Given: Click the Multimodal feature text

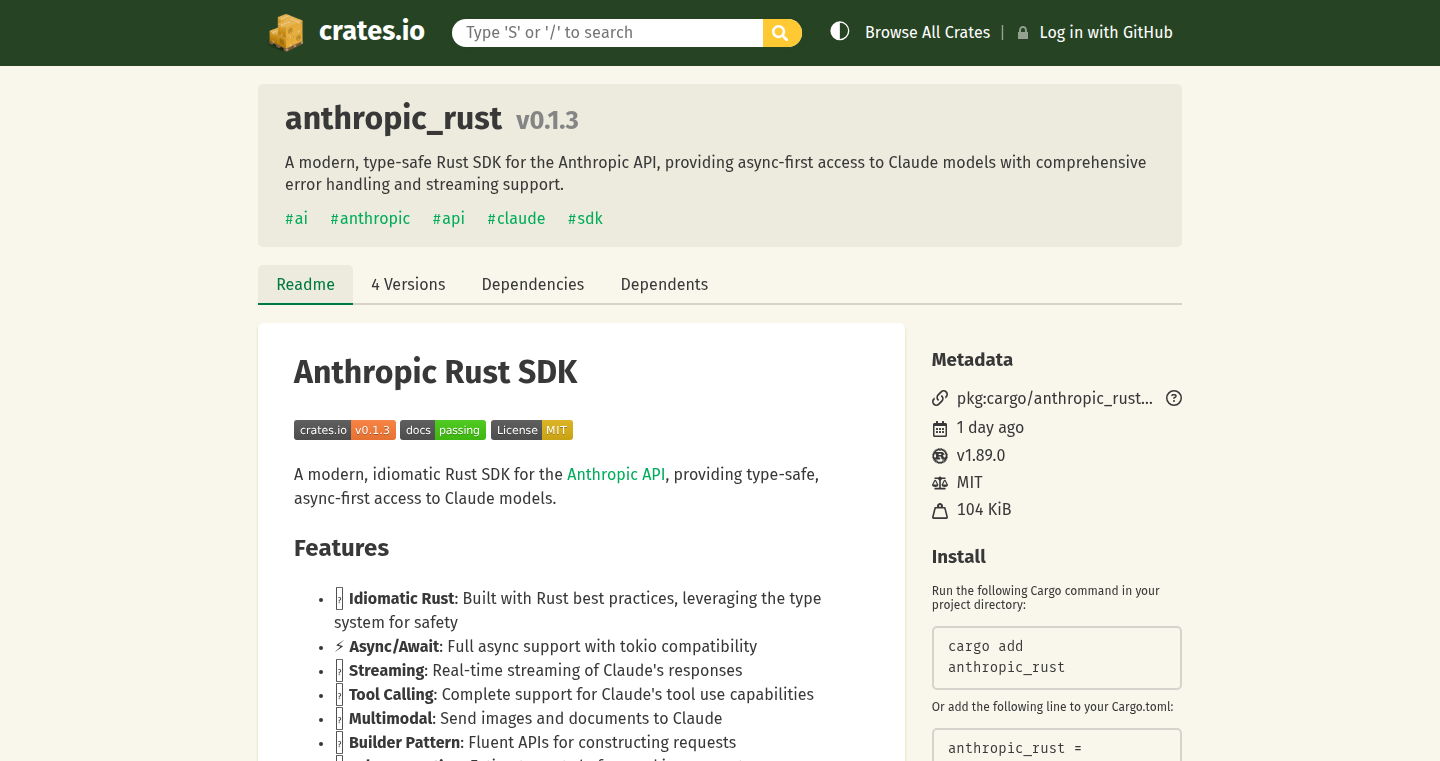Looking at the screenshot, I should [x=391, y=718].
